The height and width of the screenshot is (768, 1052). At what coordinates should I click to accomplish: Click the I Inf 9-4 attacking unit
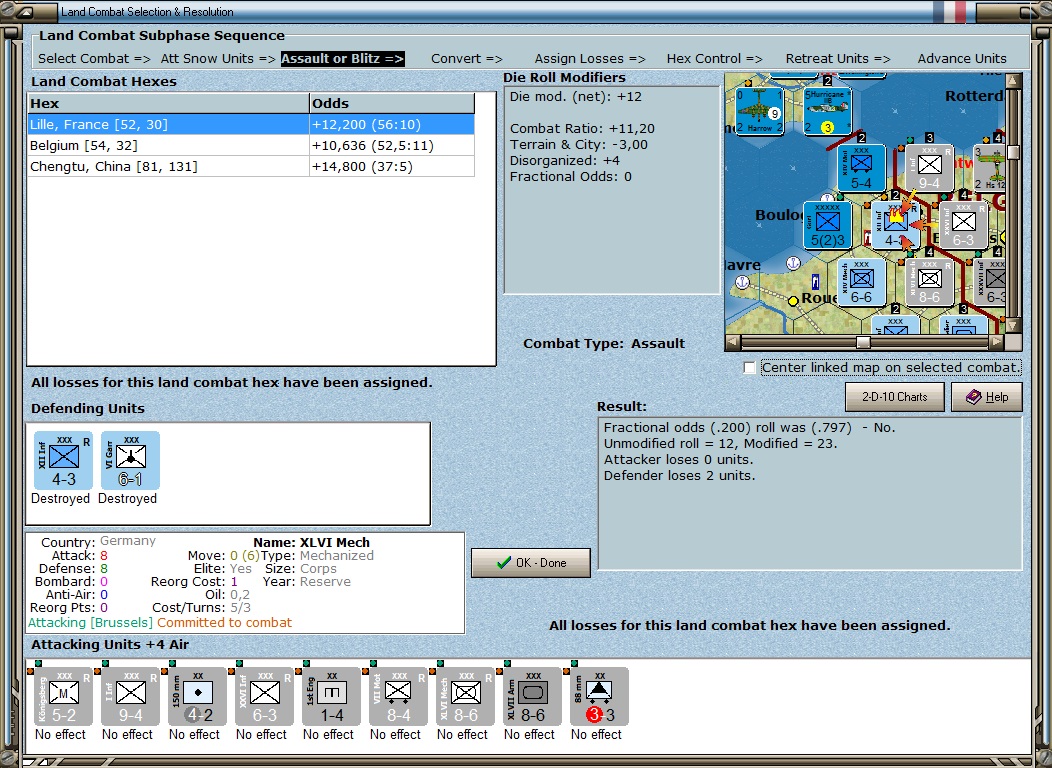point(130,696)
